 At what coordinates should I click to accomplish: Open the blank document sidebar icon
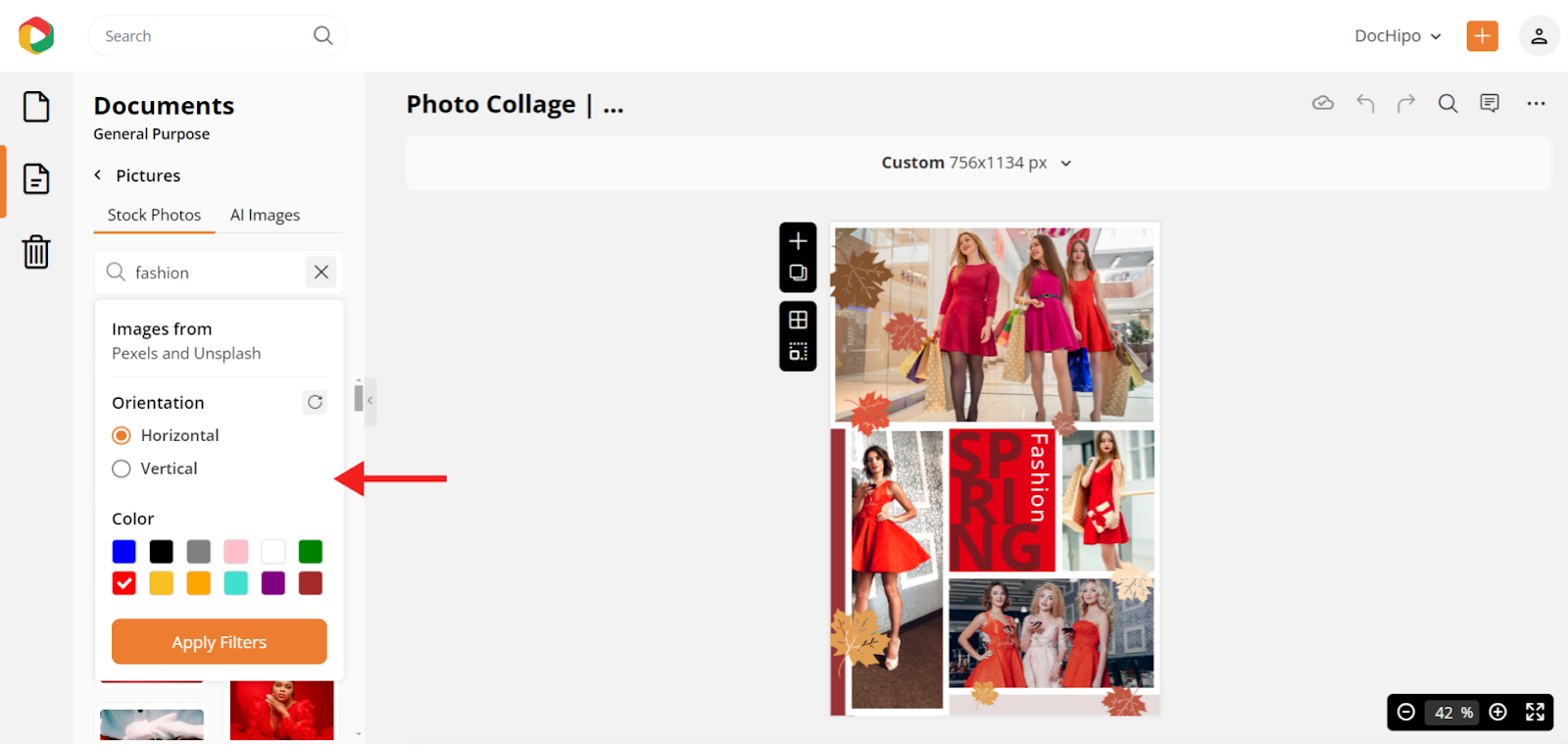[x=36, y=106]
